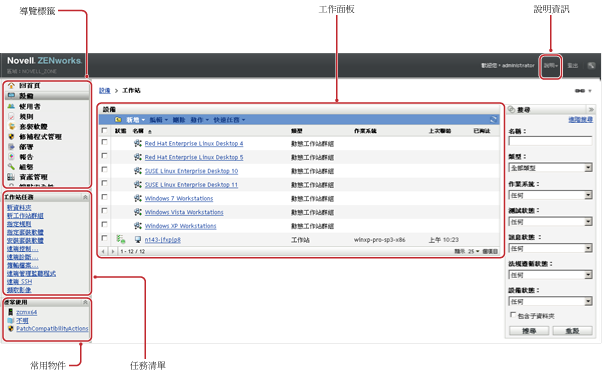
Task: Enable the include subfolders (包含子資料夾) checkbox
Action: click(513, 315)
